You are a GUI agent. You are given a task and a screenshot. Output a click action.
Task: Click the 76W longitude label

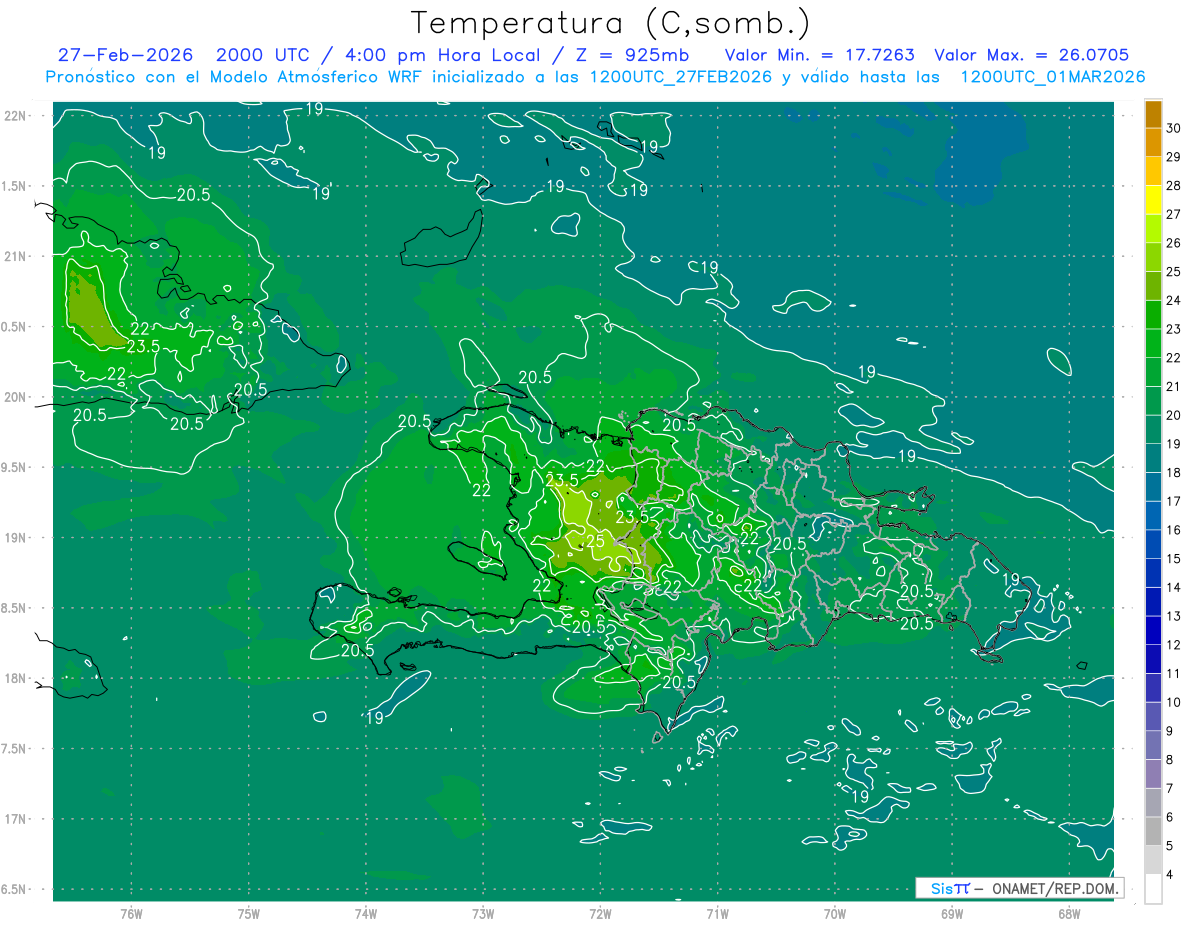(131, 913)
